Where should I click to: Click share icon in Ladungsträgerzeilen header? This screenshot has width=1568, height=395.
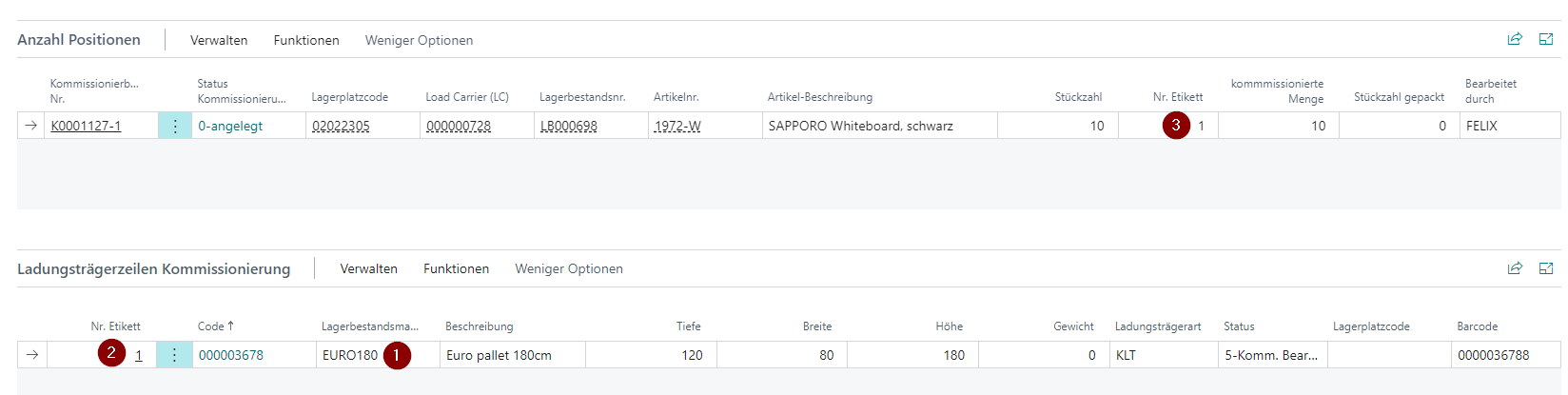coord(1515,268)
